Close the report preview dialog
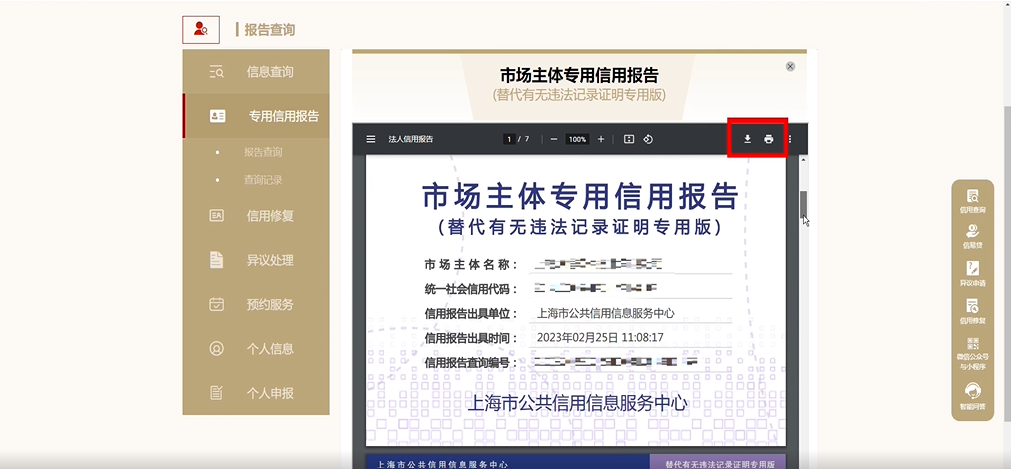 point(790,66)
